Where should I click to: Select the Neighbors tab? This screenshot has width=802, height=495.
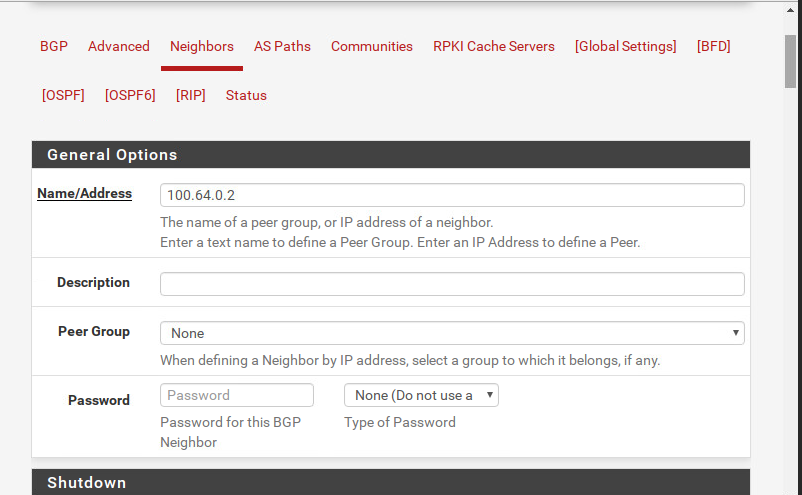[202, 46]
